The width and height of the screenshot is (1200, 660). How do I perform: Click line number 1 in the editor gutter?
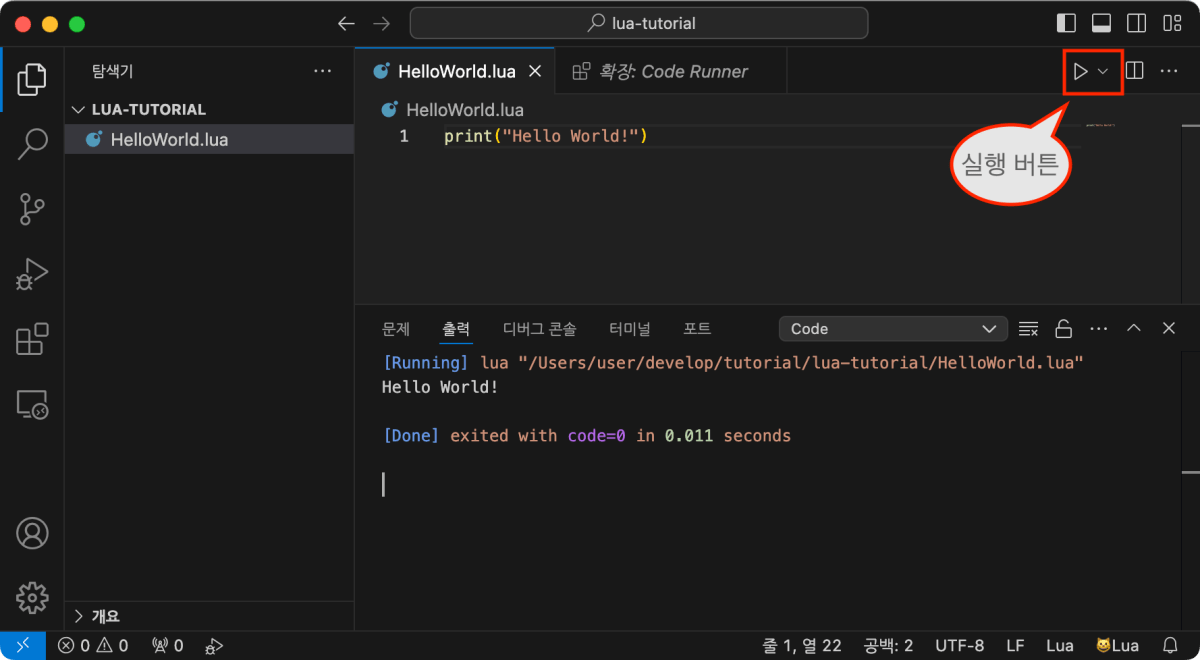[404, 136]
